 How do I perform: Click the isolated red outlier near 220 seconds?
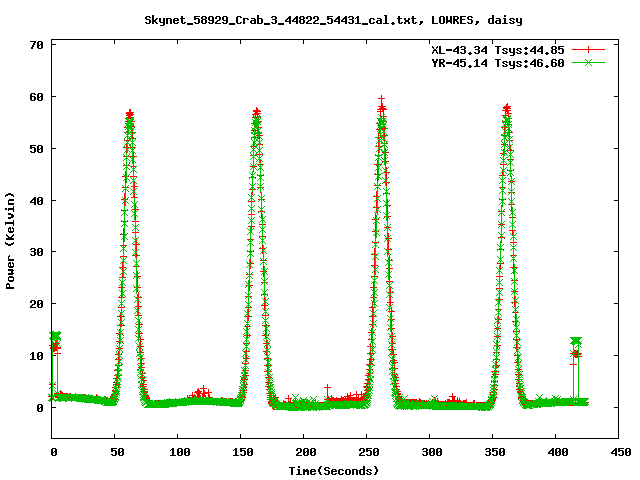(x=327, y=387)
